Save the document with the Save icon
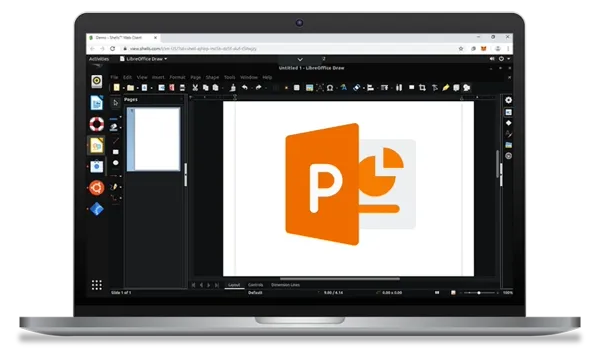Screen dimensions: 600x361 click(x=144, y=88)
